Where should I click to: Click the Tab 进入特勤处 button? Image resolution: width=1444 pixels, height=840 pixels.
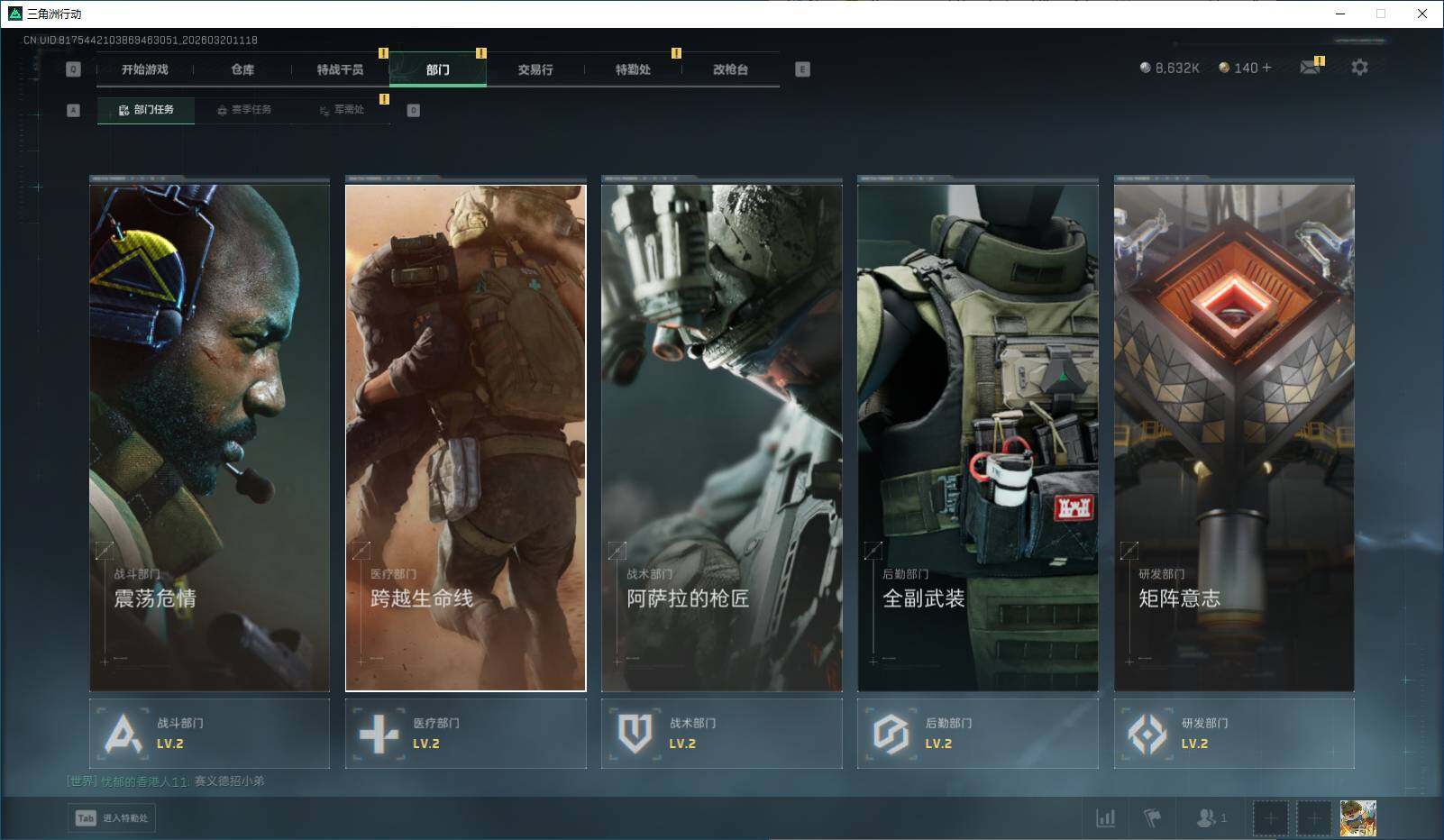(x=112, y=818)
